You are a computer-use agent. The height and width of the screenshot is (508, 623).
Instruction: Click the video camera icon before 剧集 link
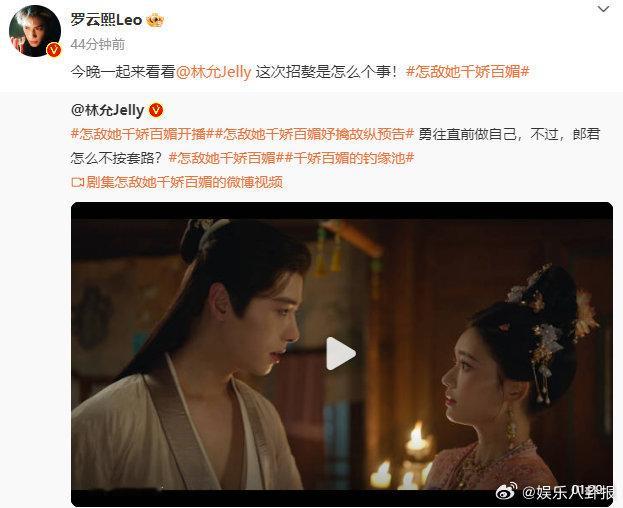pos(77,182)
